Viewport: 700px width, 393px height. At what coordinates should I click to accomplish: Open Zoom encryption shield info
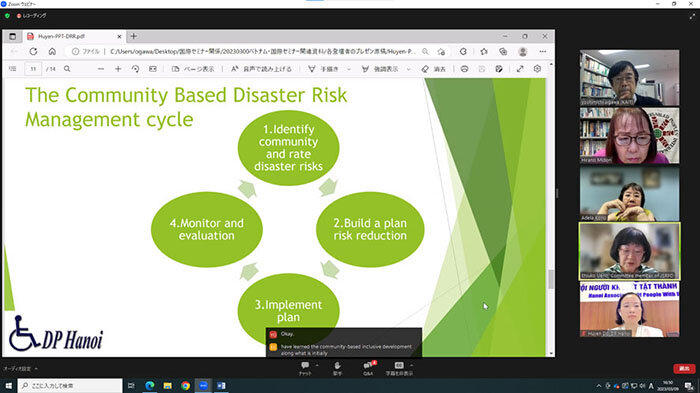coord(7,16)
